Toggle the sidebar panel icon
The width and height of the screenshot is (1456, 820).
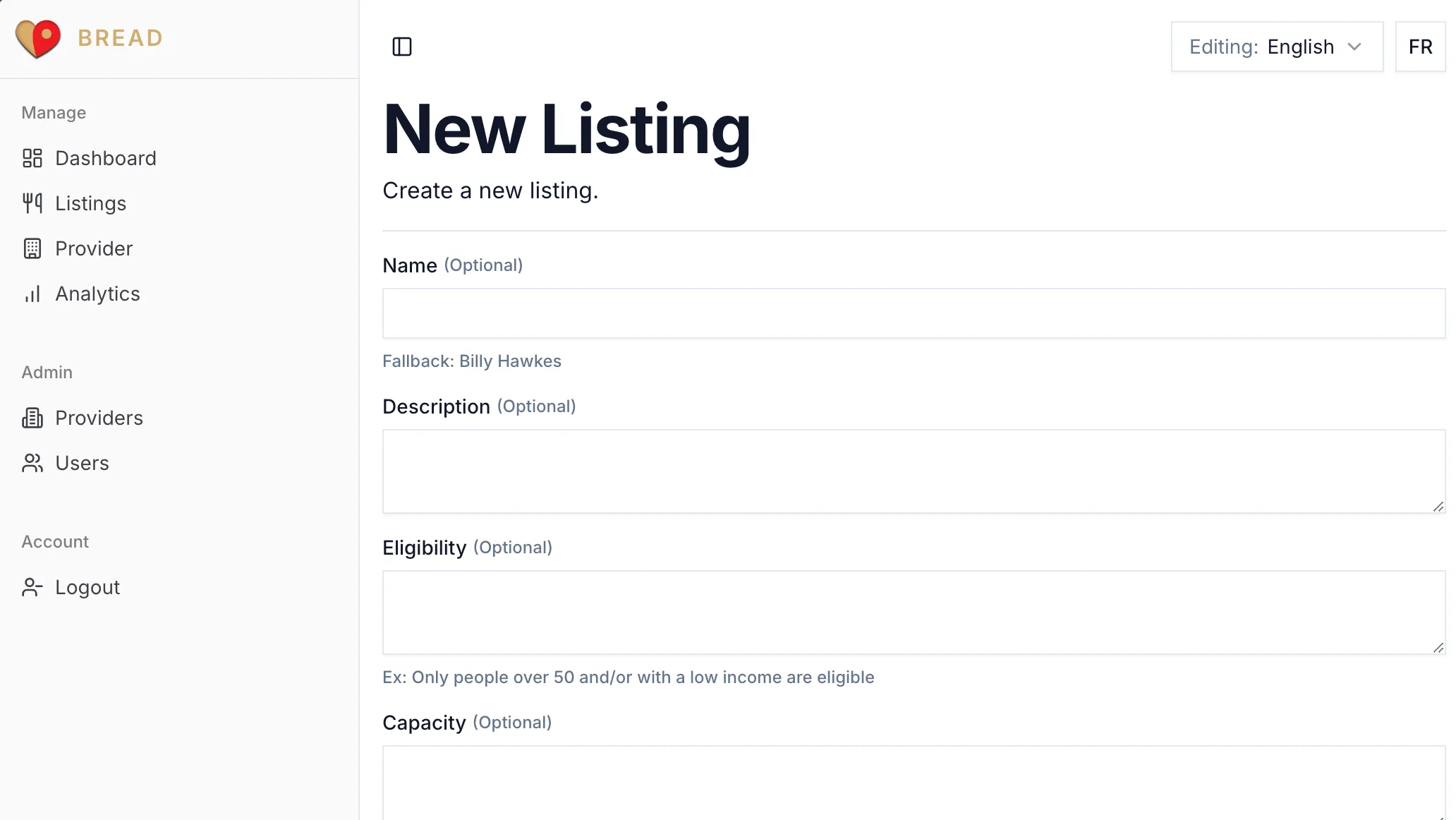point(402,47)
